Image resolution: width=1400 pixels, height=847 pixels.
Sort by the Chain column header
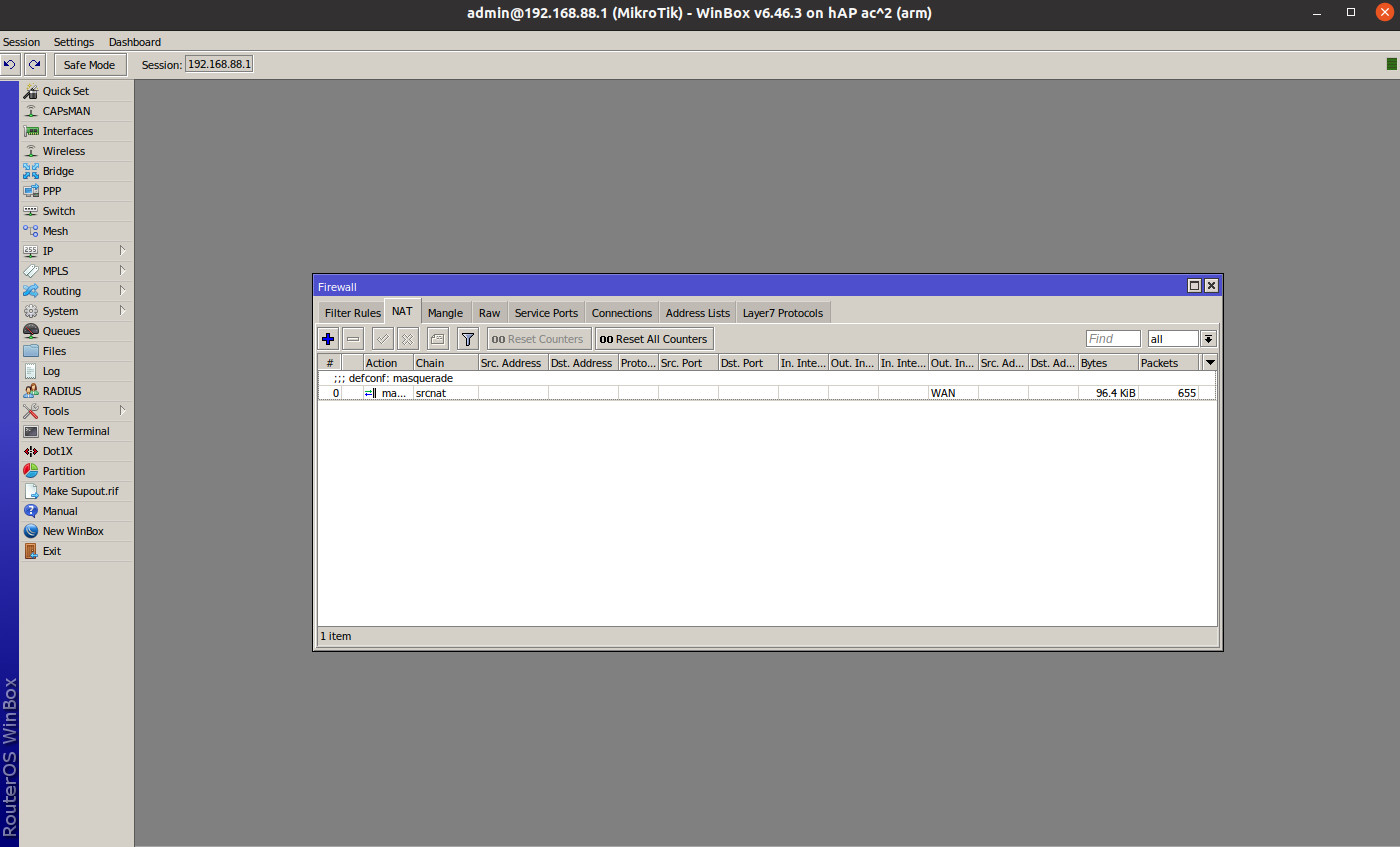coord(445,363)
